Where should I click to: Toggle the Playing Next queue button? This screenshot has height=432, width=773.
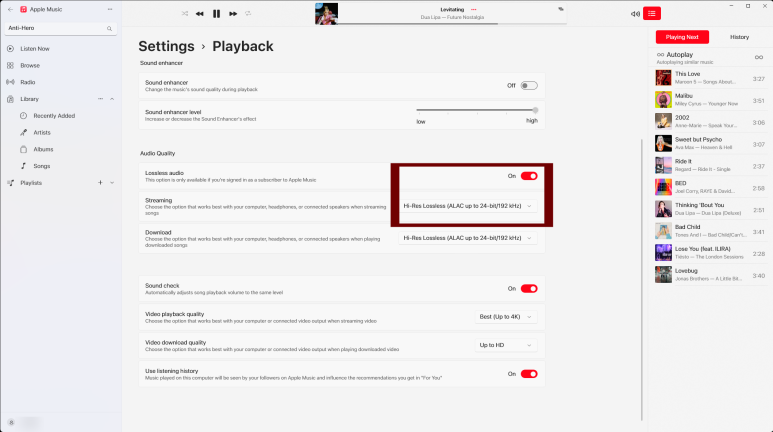point(652,14)
